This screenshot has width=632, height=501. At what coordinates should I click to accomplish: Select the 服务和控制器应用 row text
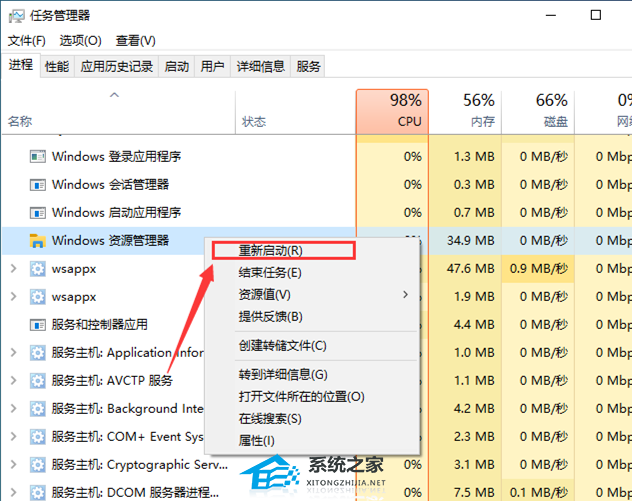100,324
